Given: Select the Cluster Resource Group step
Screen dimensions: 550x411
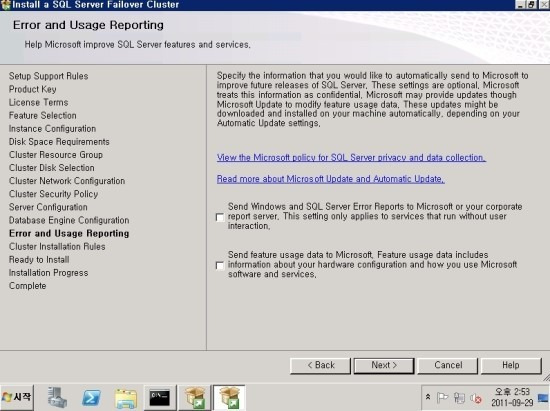Looking at the screenshot, I should coord(56,155).
